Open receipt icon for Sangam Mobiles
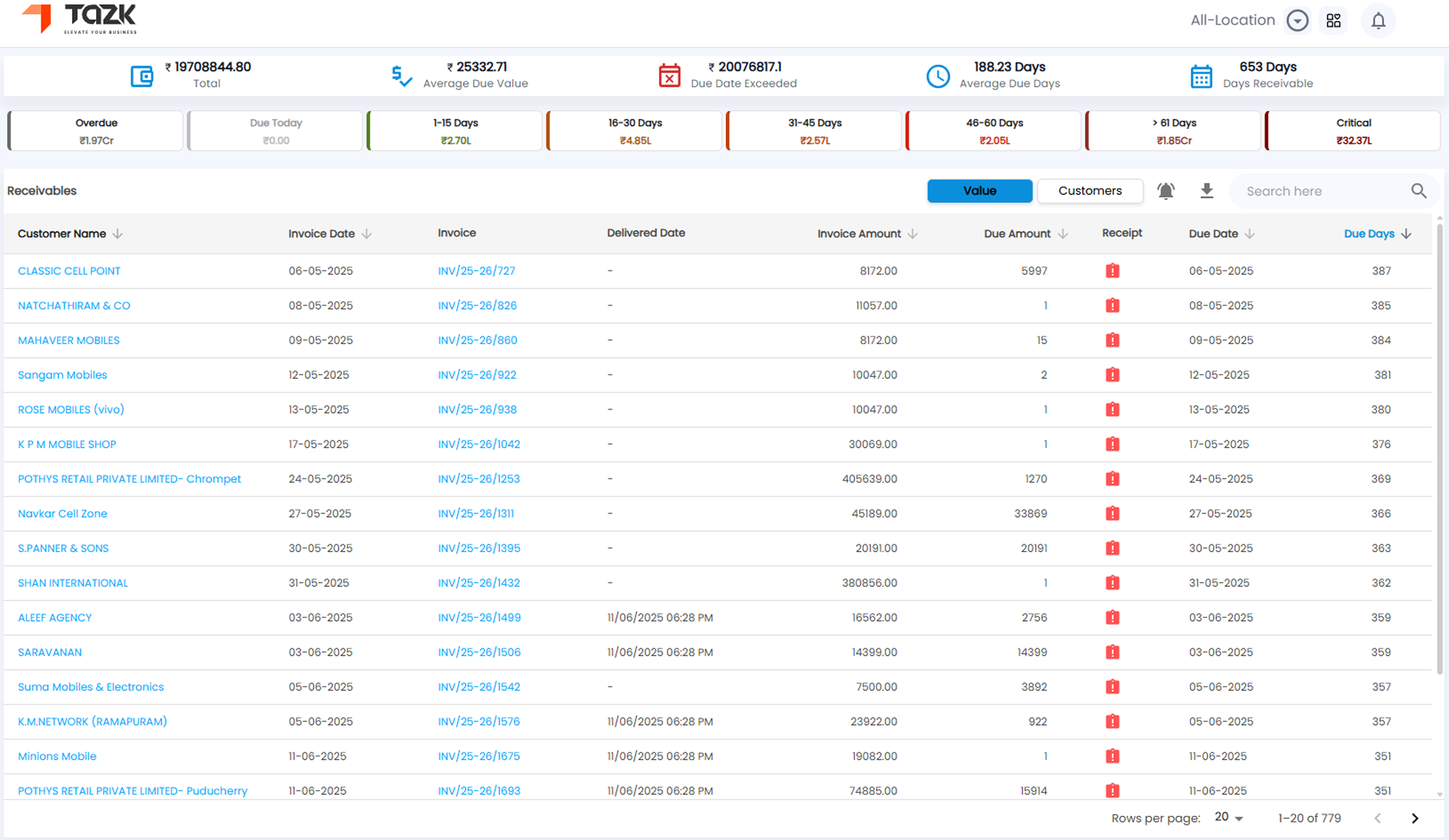1449x840 pixels. (x=1112, y=375)
